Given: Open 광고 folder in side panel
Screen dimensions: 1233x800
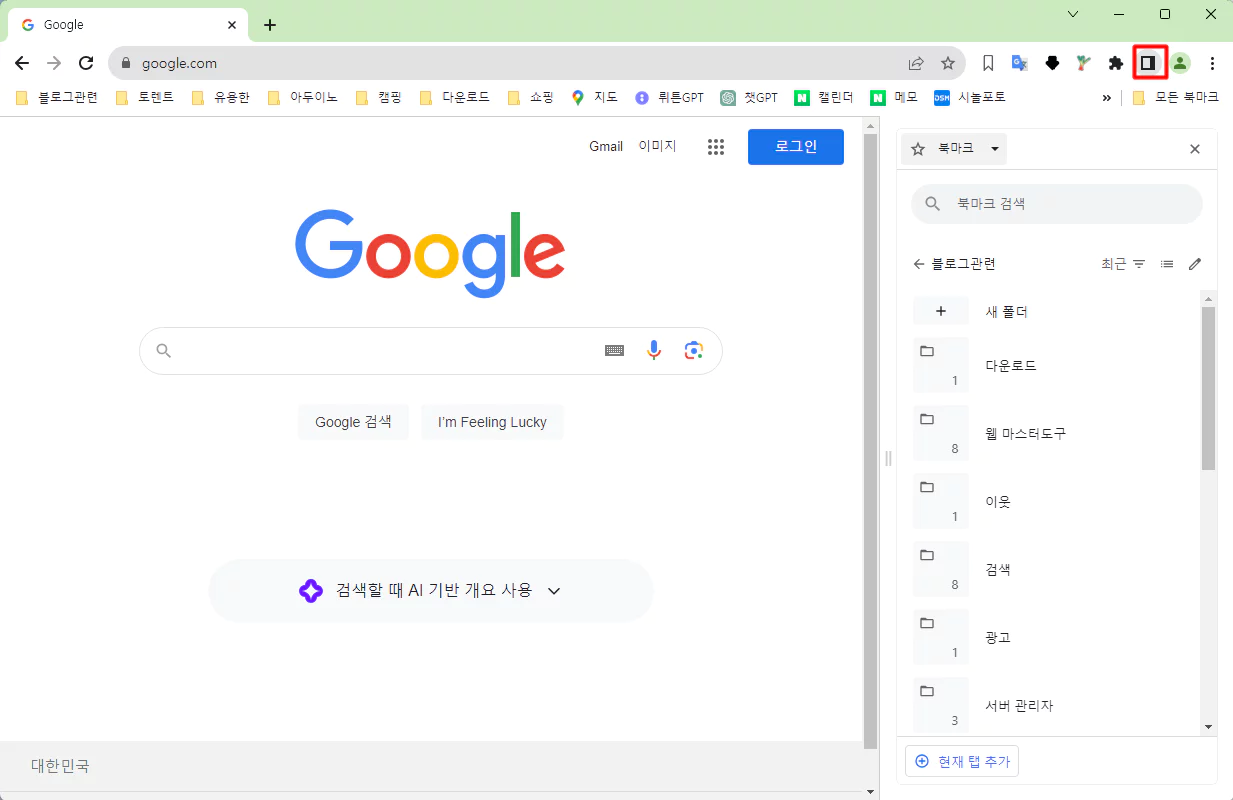Looking at the screenshot, I should pos(1056,637).
